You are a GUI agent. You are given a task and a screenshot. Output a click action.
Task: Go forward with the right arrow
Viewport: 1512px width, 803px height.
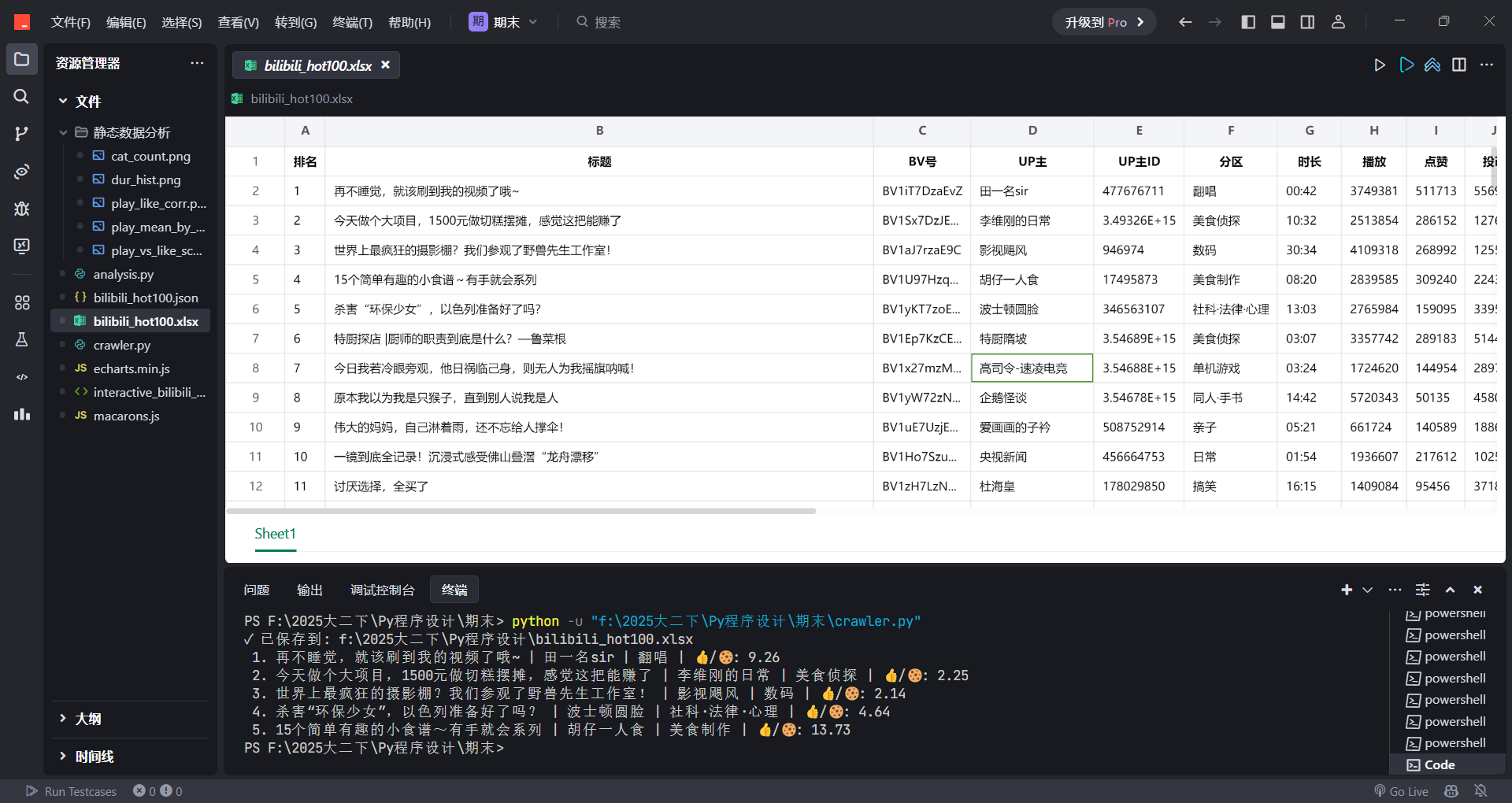click(1215, 22)
